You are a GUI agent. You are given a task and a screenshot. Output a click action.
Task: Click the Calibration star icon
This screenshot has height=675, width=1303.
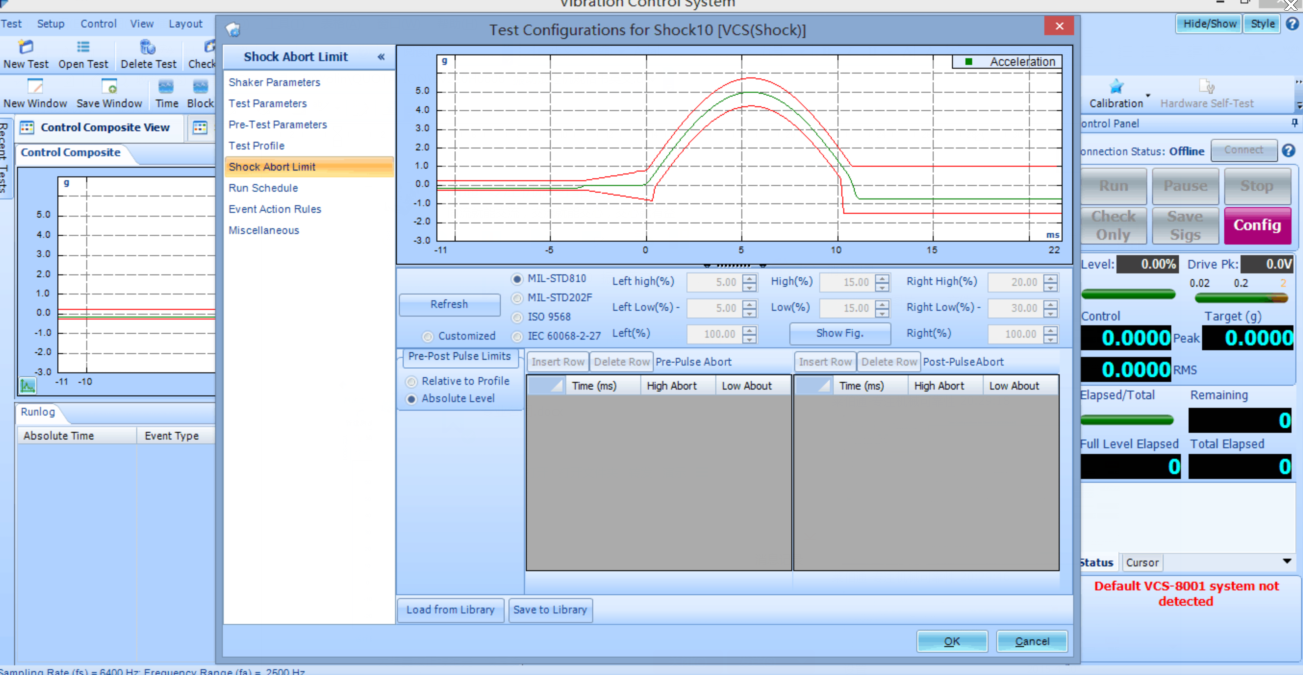tap(1116, 87)
